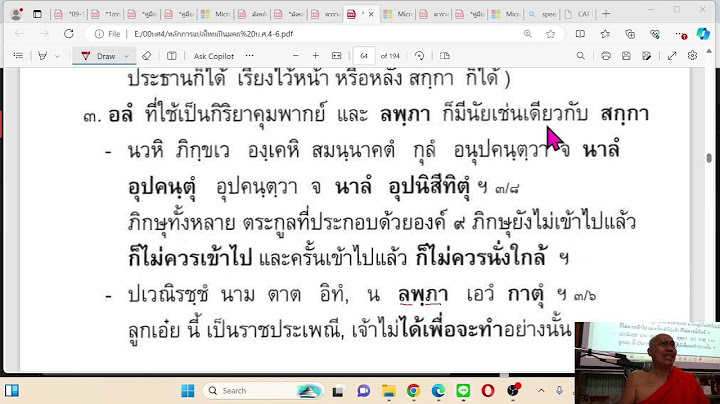View site information for the File URL
This screenshot has height=404, width=720.
pos(107,34)
